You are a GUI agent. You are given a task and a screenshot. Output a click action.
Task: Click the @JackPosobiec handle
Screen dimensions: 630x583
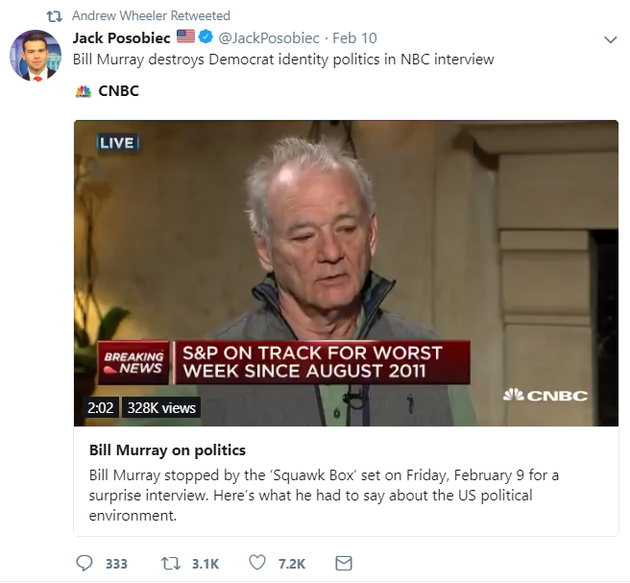click(x=269, y=38)
